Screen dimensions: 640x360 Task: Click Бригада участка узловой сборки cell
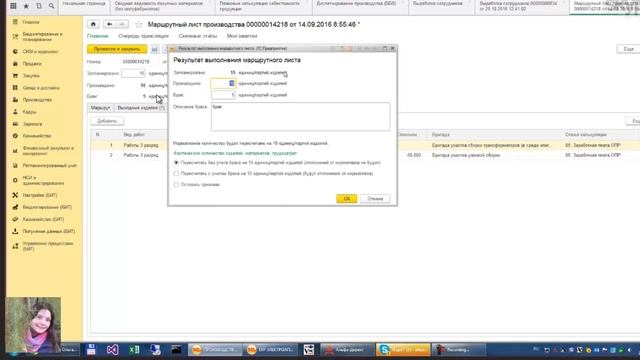(466, 156)
